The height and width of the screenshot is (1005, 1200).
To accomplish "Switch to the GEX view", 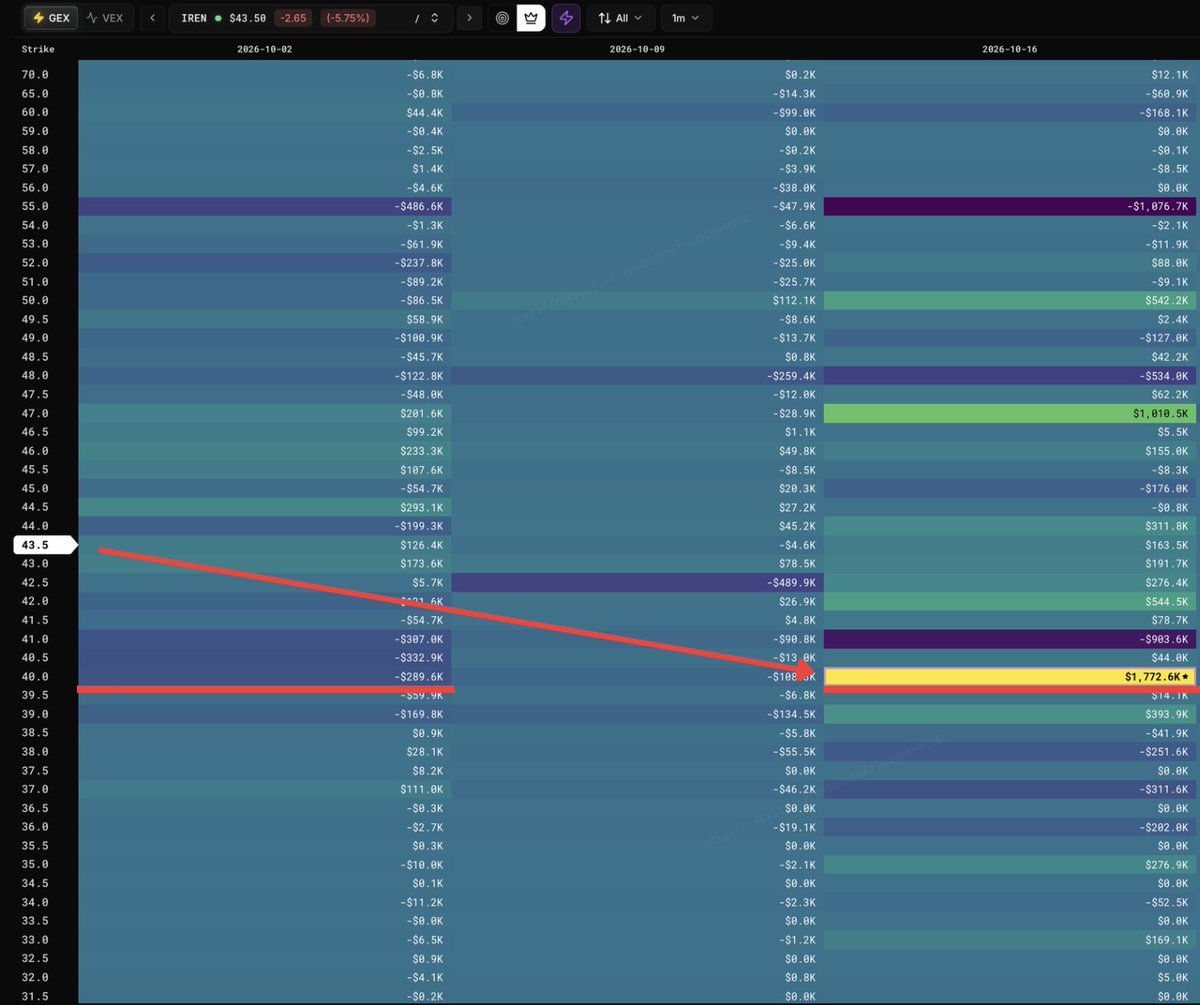I will (x=50, y=18).
